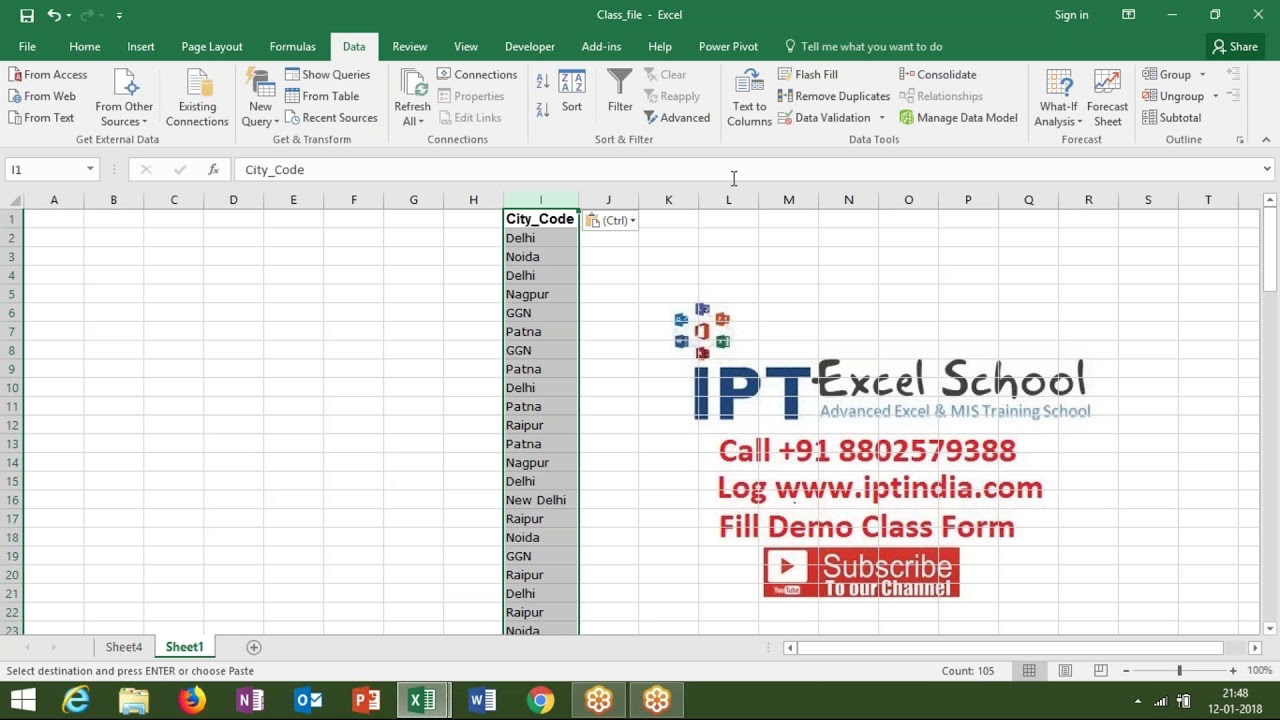Viewport: 1280px width, 720px height.
Task: Open Outline dialog launcher
Action: tap(1239, 140)
